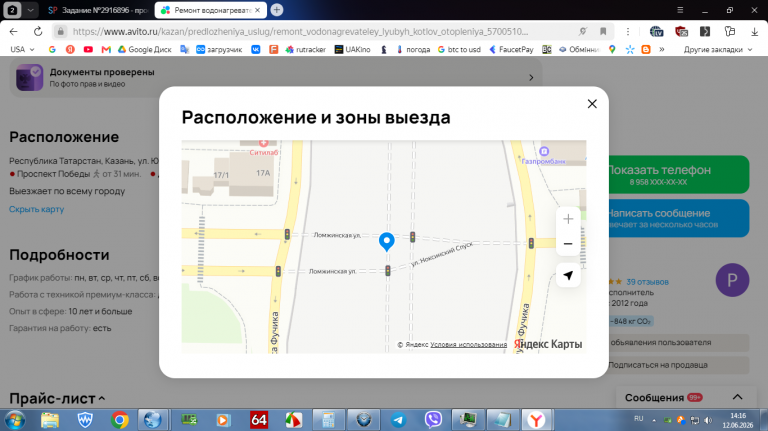The height and width of the screenshot is (431, 768).
Task: Open the Yandex Maps logo link
Action: pos(548,344)
